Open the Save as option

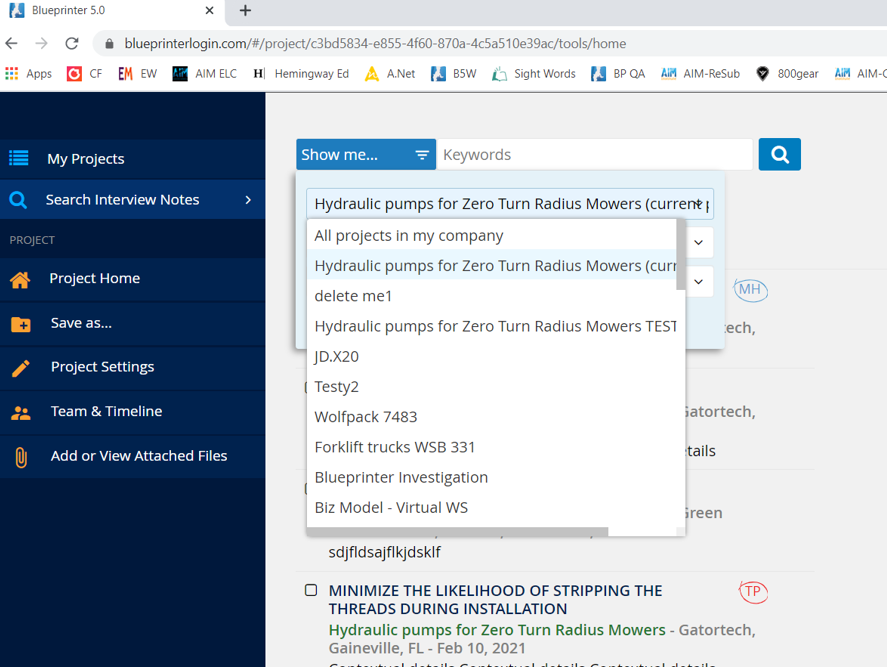pos(132,324)
